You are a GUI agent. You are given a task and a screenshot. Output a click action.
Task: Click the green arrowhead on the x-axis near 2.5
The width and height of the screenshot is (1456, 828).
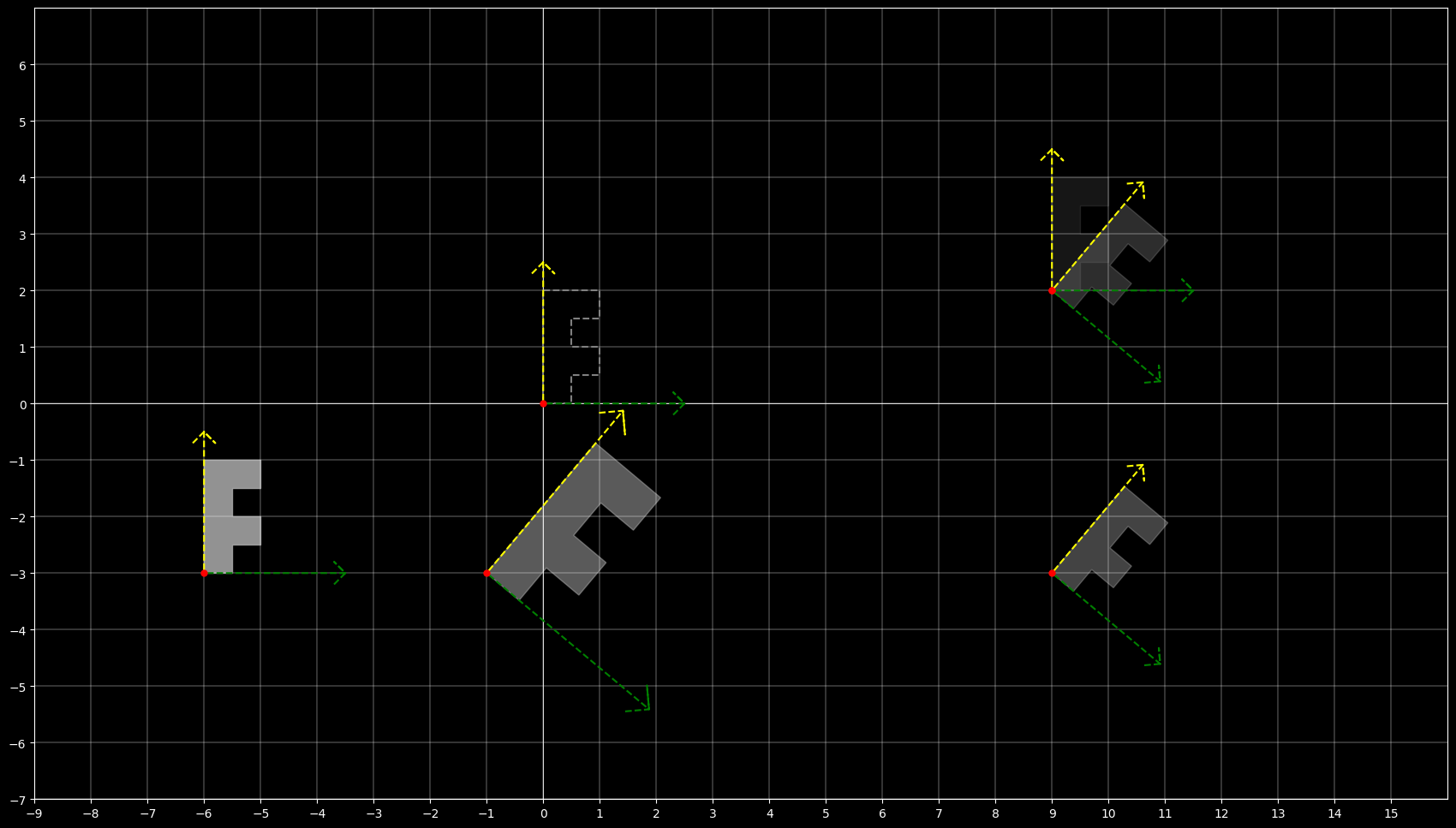pos(678,403)
